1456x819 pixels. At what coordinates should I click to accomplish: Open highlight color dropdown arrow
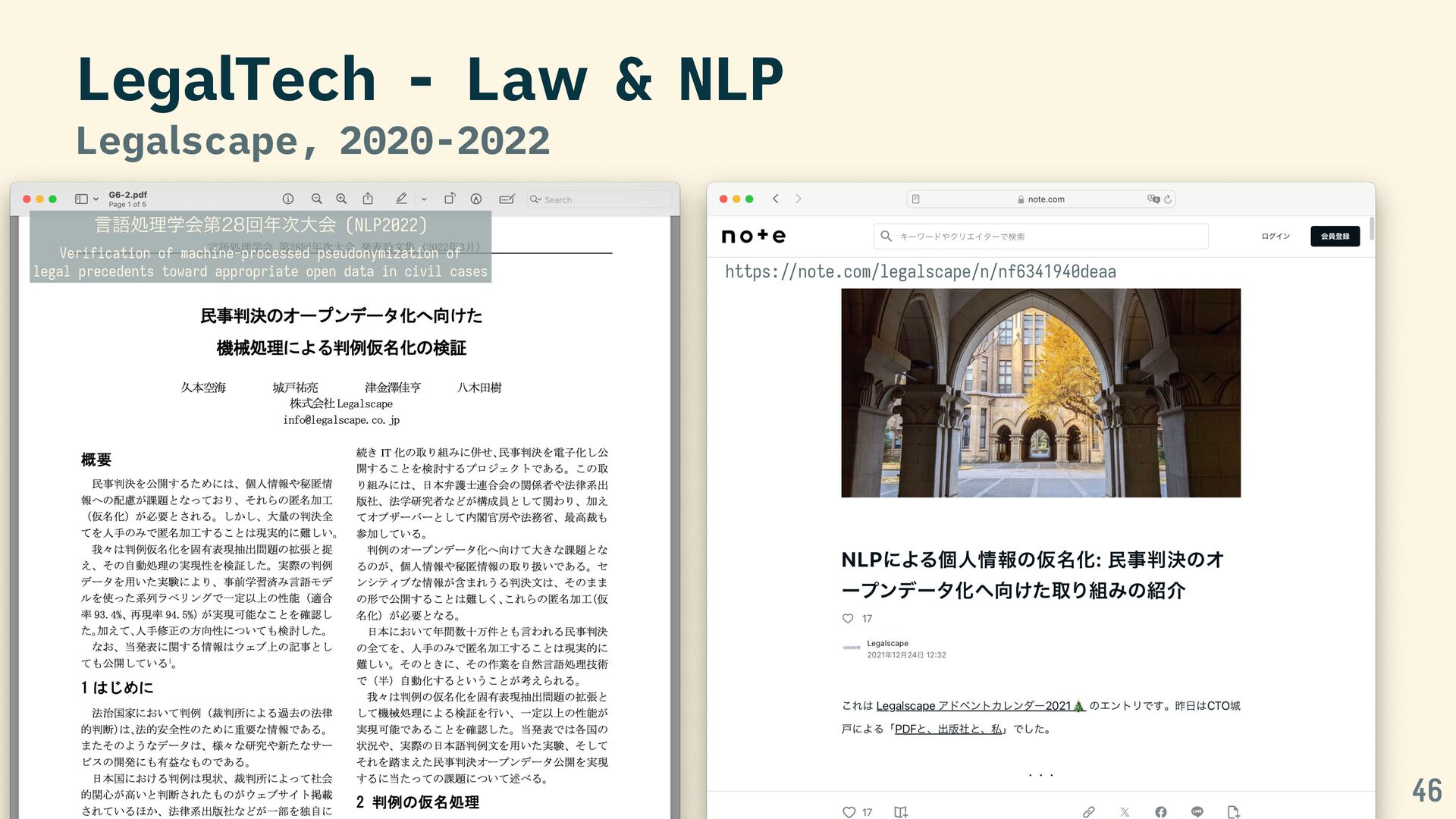(424, 199)
